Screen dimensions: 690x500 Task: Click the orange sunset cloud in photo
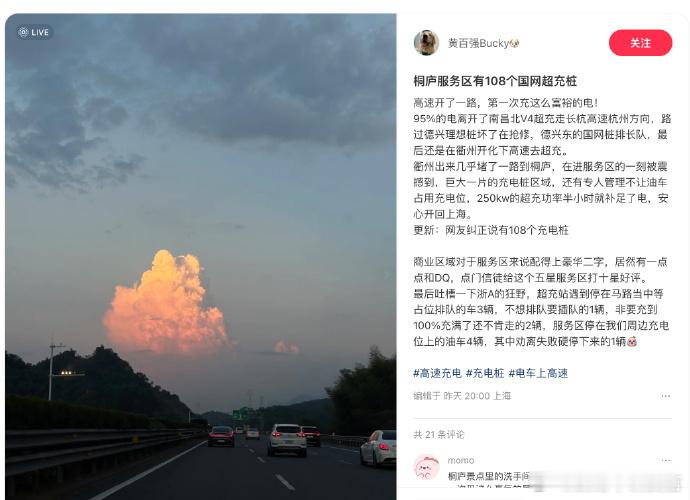[165, 304]
